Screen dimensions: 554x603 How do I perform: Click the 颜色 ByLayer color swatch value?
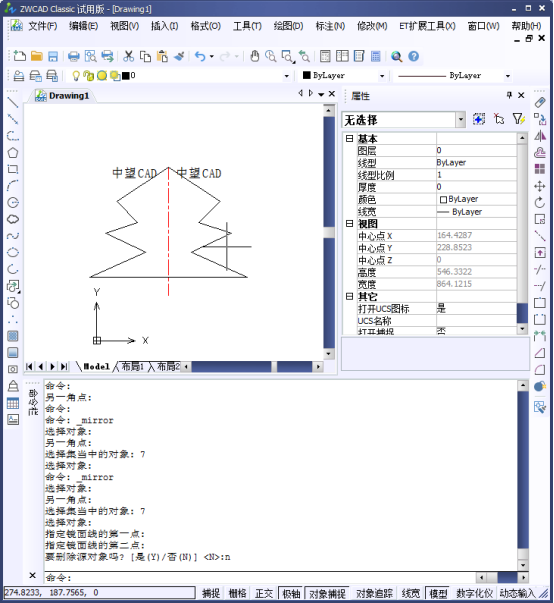click(476, 199)
